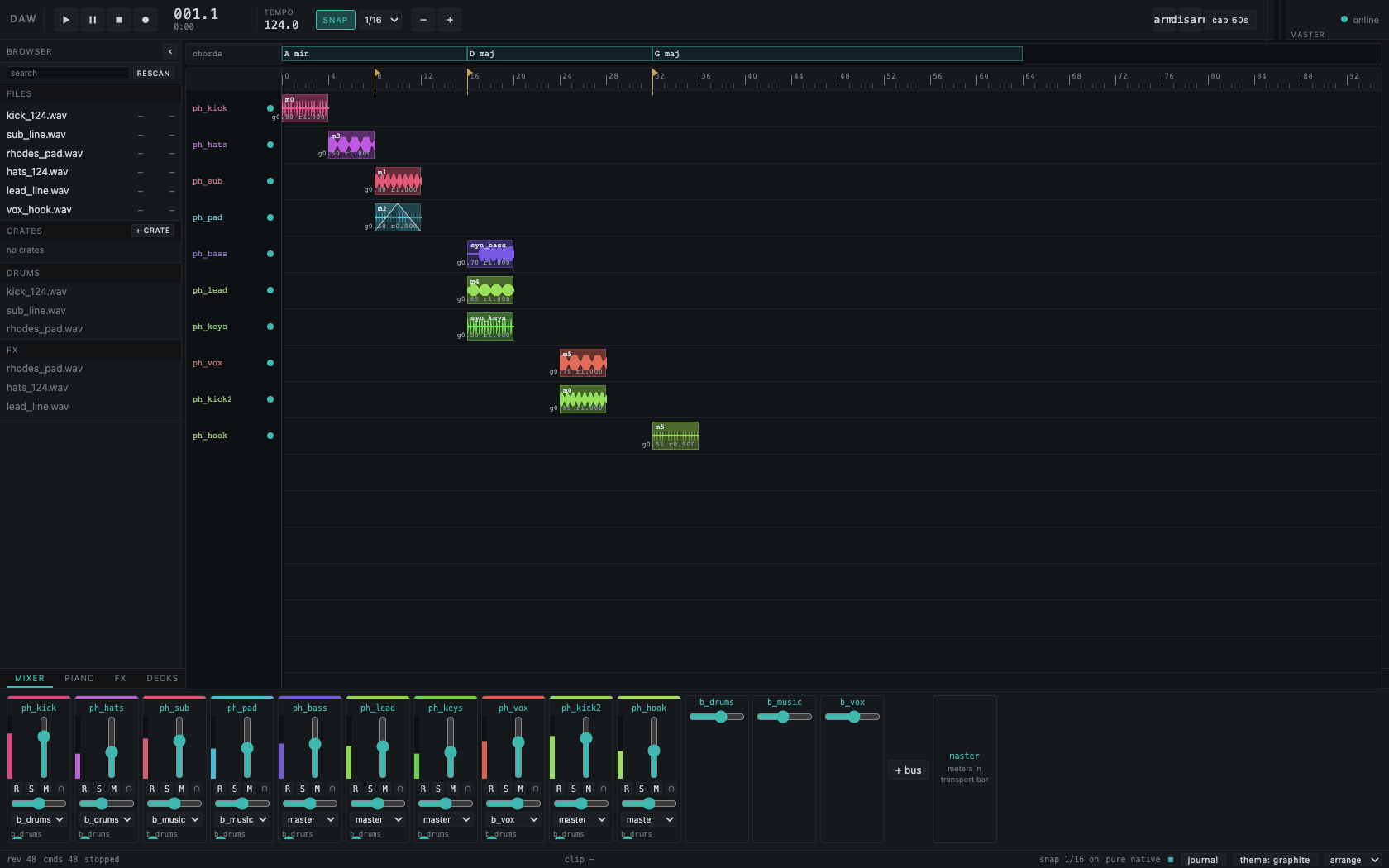Click the teal dot on ph_vox track
The image size is (1389, 868).
tap(270, 363)
